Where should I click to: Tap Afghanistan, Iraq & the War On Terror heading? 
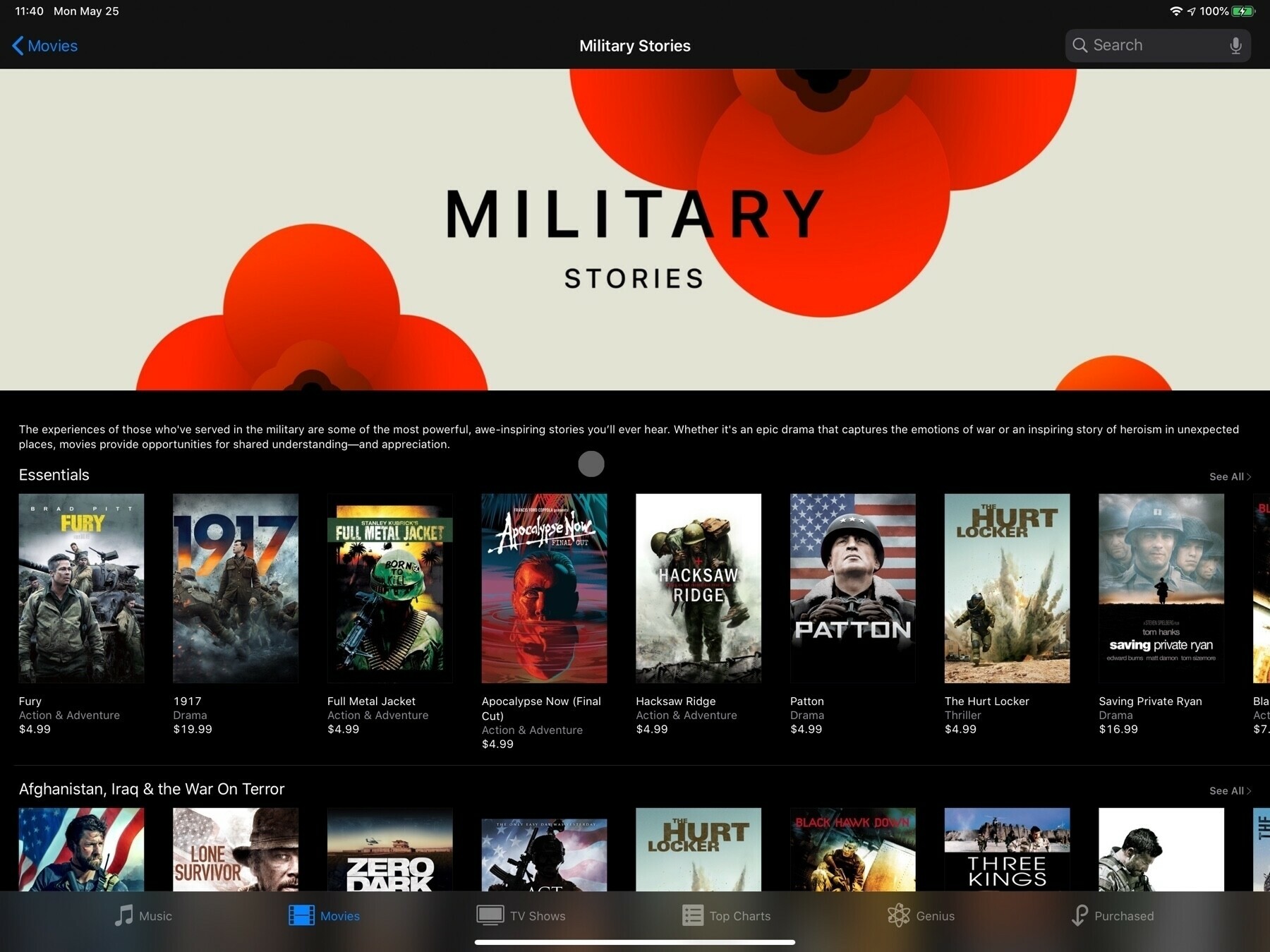pos(152,789)
